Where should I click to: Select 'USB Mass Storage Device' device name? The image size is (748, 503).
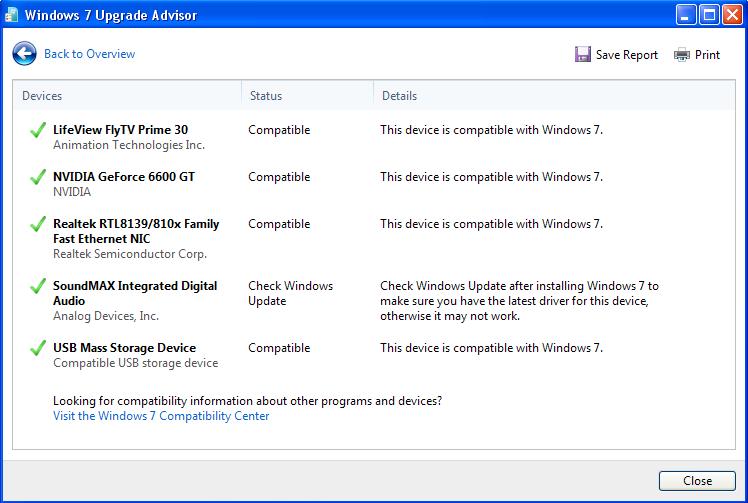click(x=125, y=348)
